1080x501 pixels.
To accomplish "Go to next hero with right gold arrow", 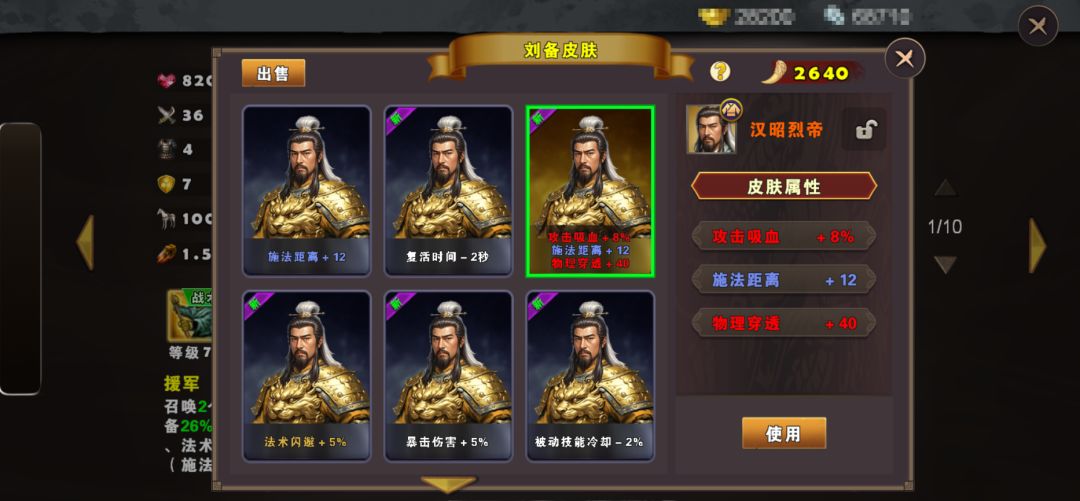I will pos(1037,245).
